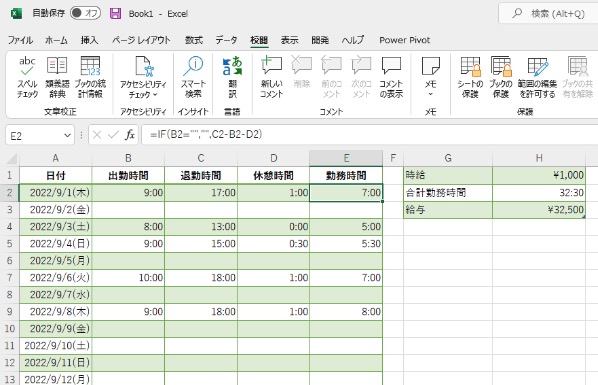Click Protect Workbook (ブックの保護)
The height and width of the screenshot is (385, 598).
[501, 77]
